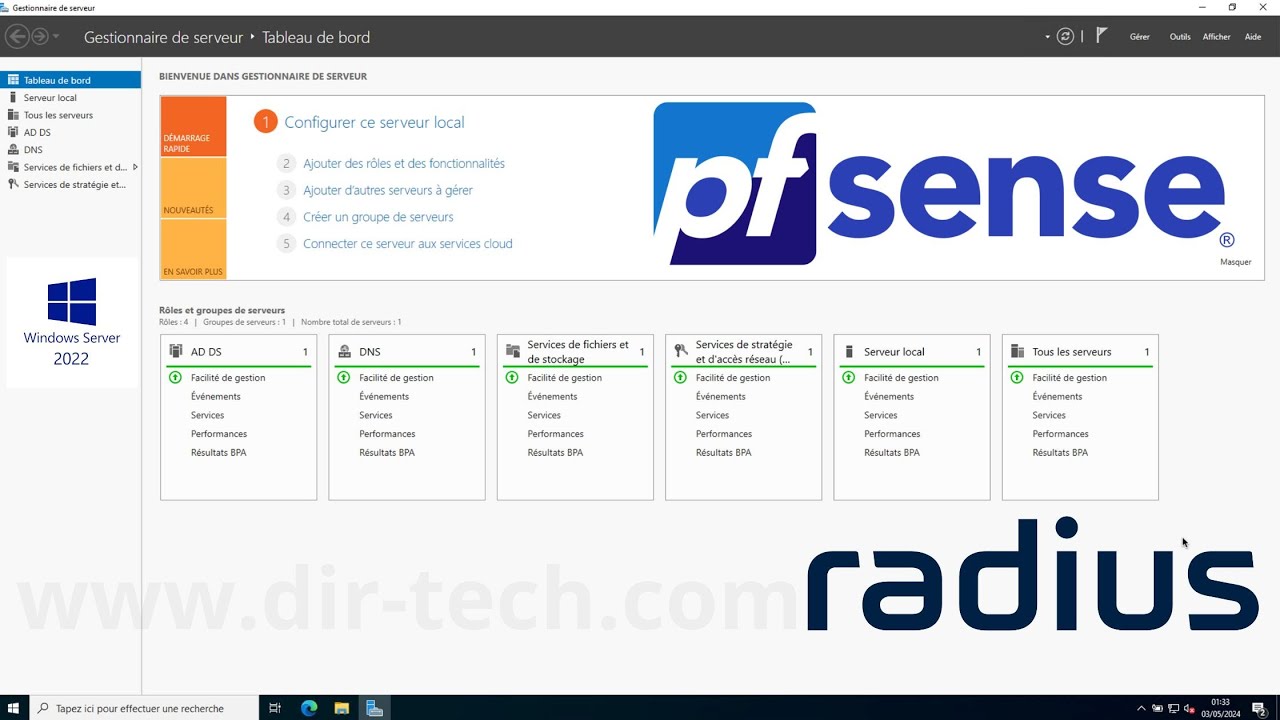1280x720 pixels.
Task: Click Ajouter d'autres serveurs à gérer
Action: point(388,190)
